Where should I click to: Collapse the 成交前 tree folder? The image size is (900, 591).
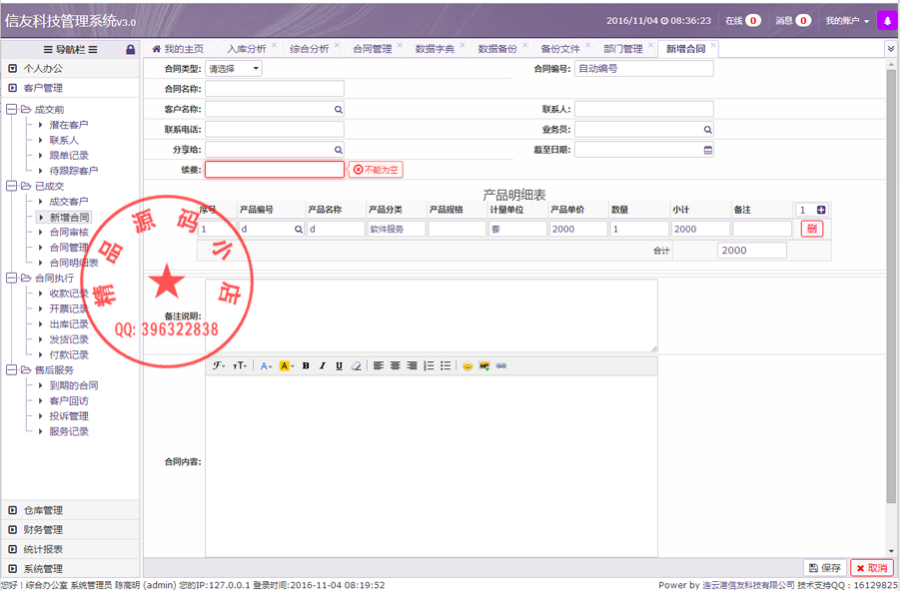[x=11, y=109]
